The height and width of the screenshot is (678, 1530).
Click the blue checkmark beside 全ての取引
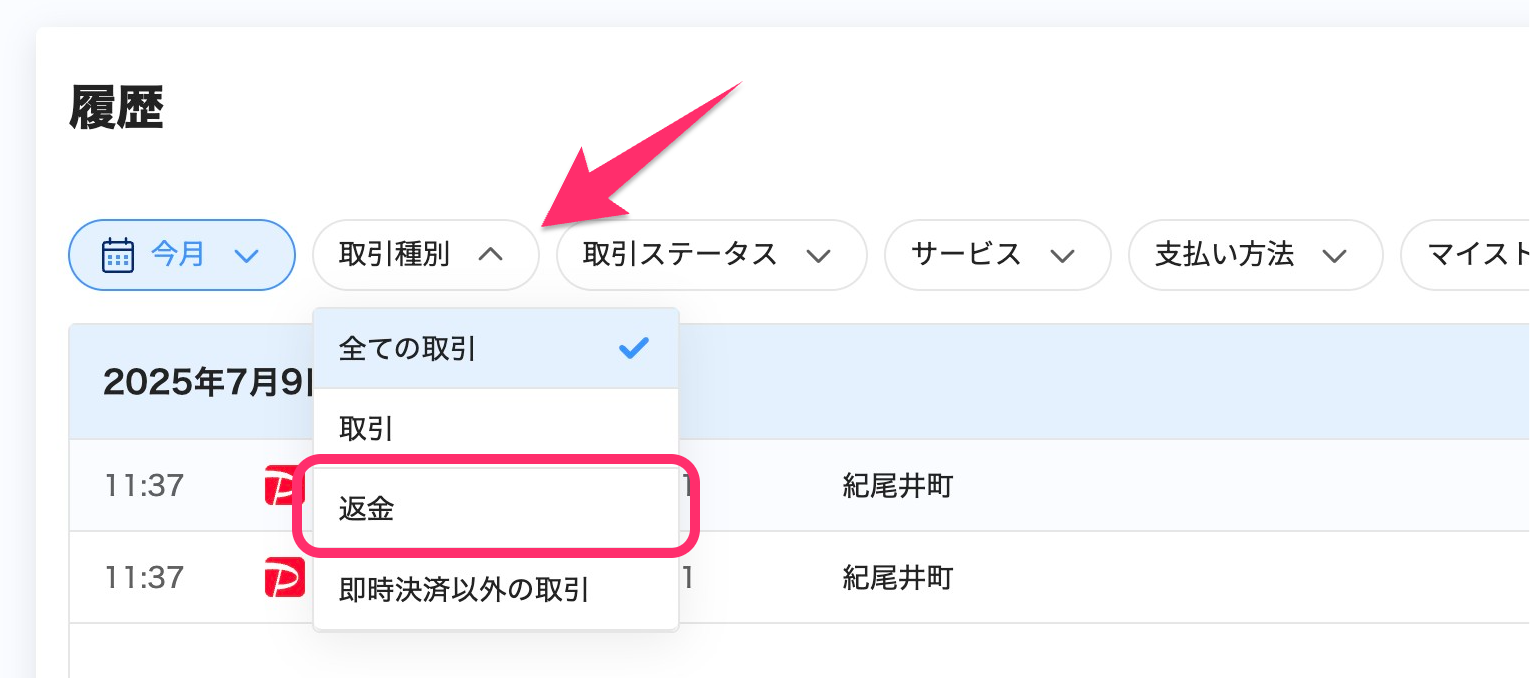coord(634,348)
